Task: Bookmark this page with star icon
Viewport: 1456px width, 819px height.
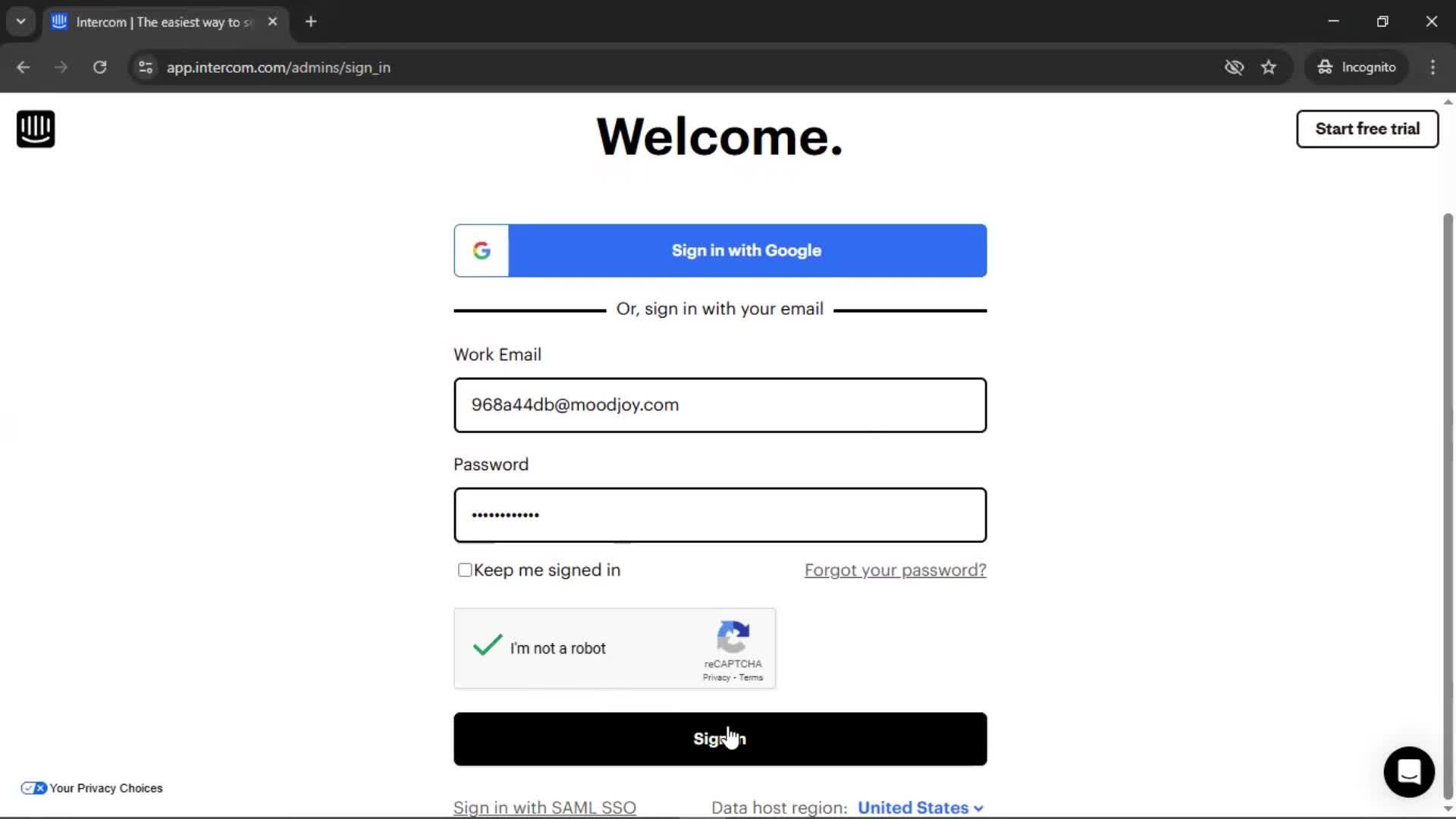Action: [1269, 67]
